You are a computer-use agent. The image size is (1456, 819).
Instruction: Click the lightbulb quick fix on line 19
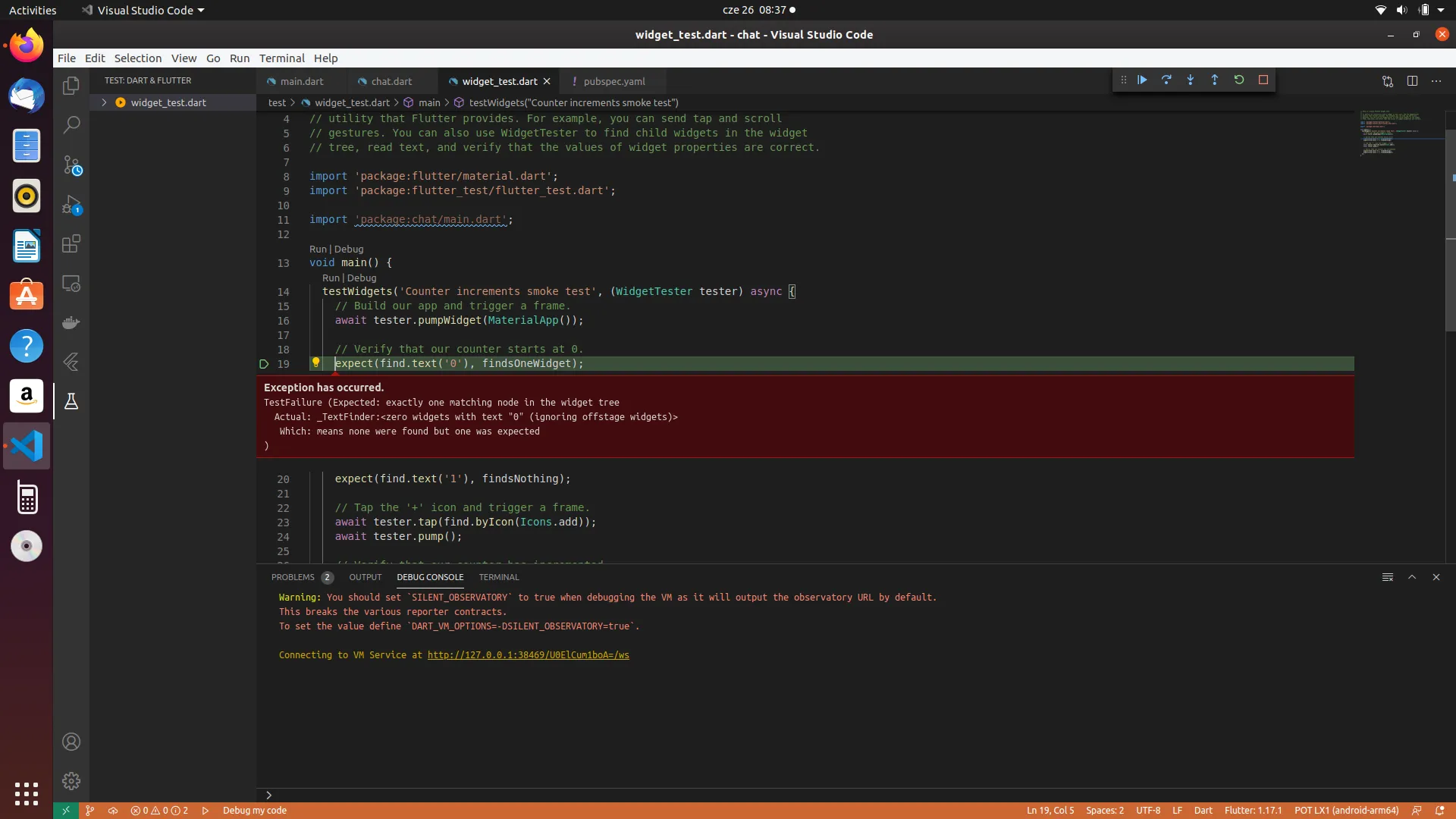point(316,362)
